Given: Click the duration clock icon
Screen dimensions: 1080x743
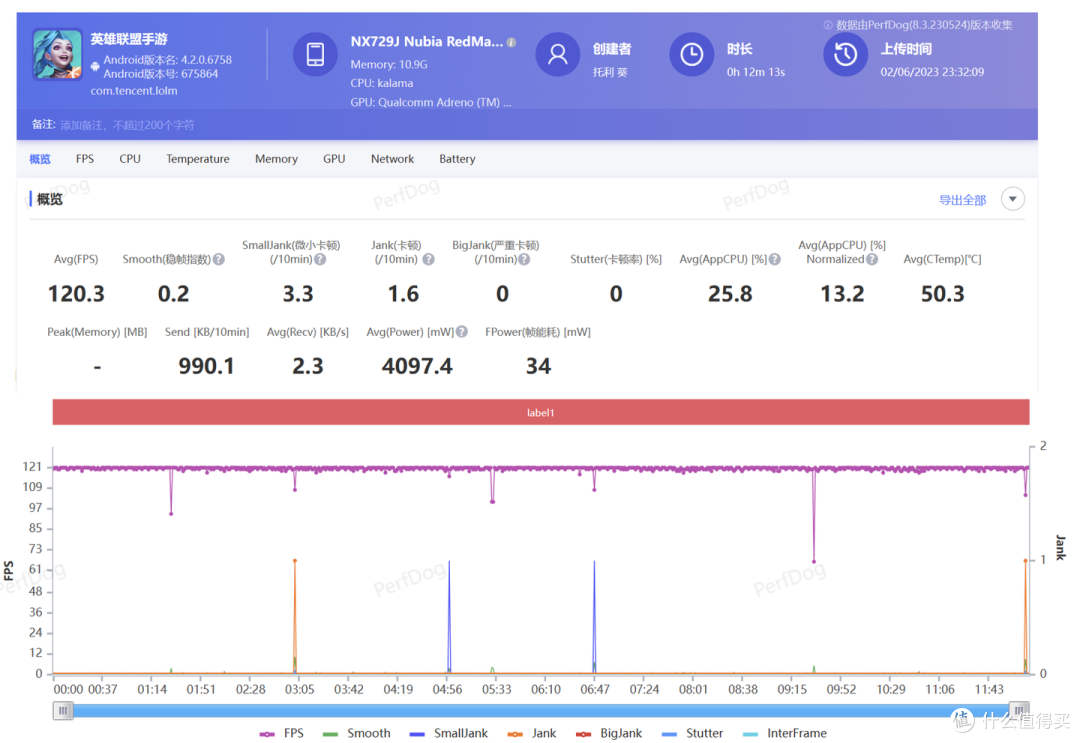Looking at the screenshot, I should [692, 54].
